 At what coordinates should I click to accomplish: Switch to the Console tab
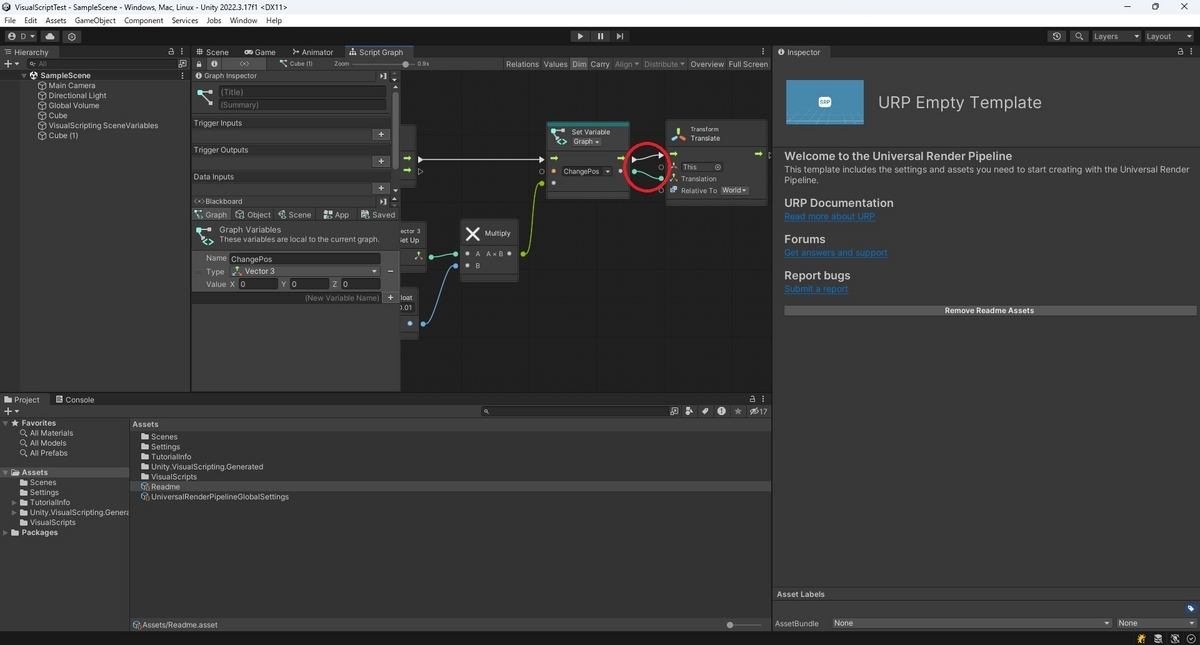coord(75,399)
